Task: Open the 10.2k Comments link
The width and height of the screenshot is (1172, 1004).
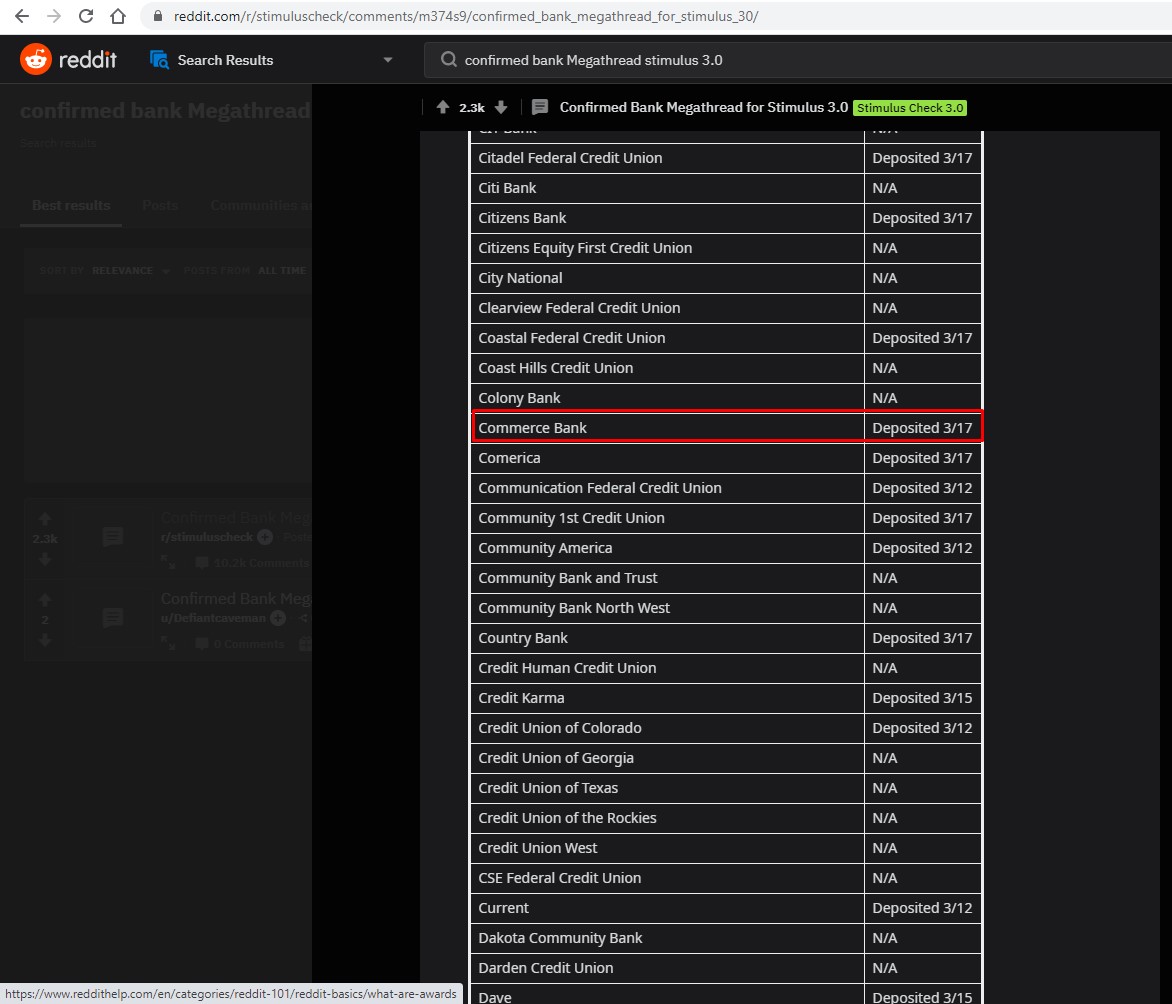Action: 253,563
